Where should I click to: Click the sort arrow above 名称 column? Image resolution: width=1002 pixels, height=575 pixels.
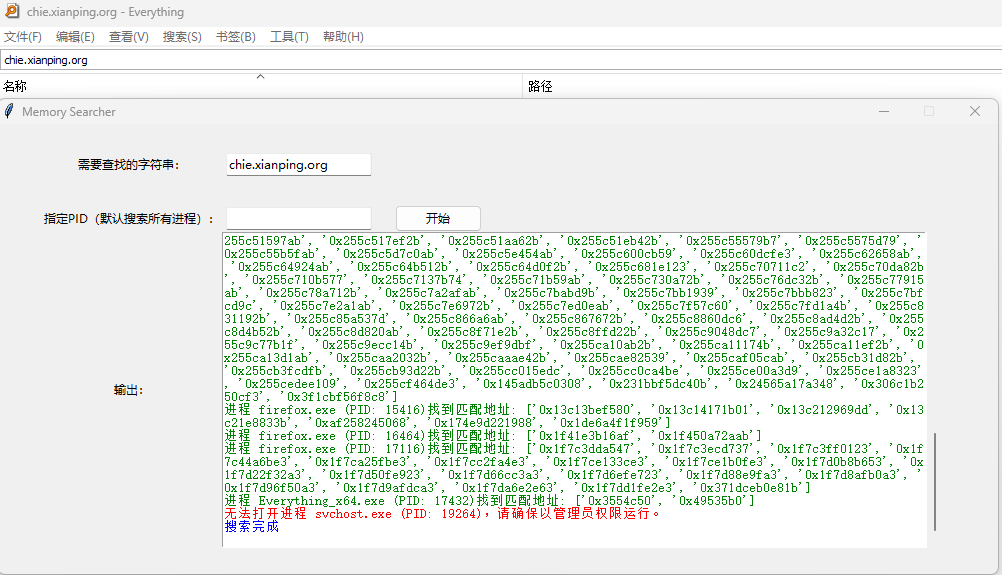260,76
